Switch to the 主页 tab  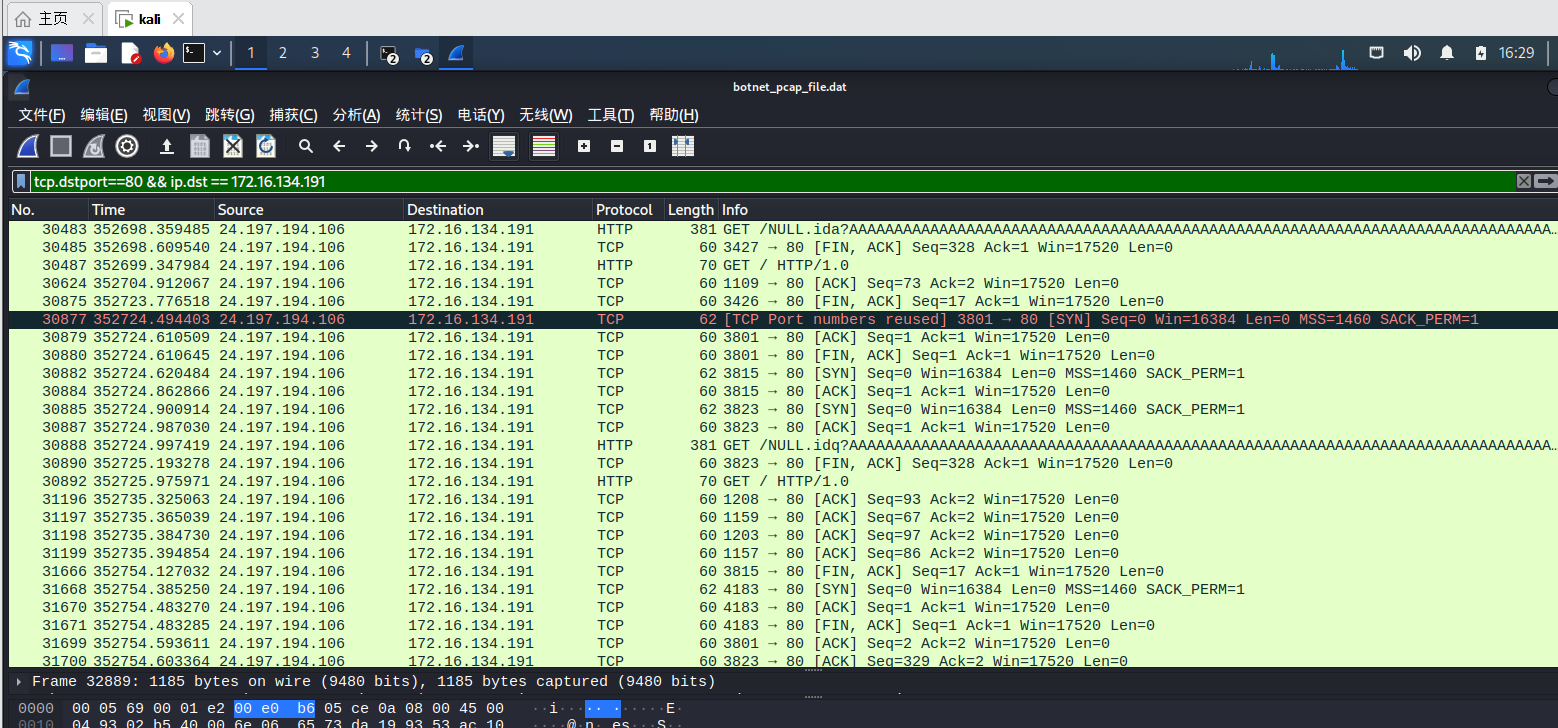52,19
